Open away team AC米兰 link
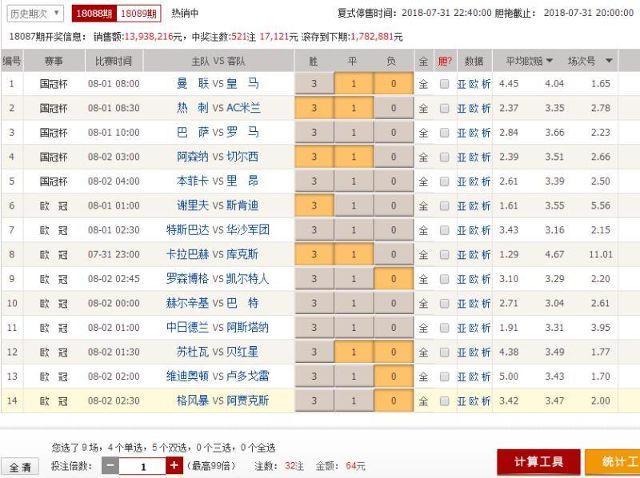The image size is (640, 478). (243, 108)
